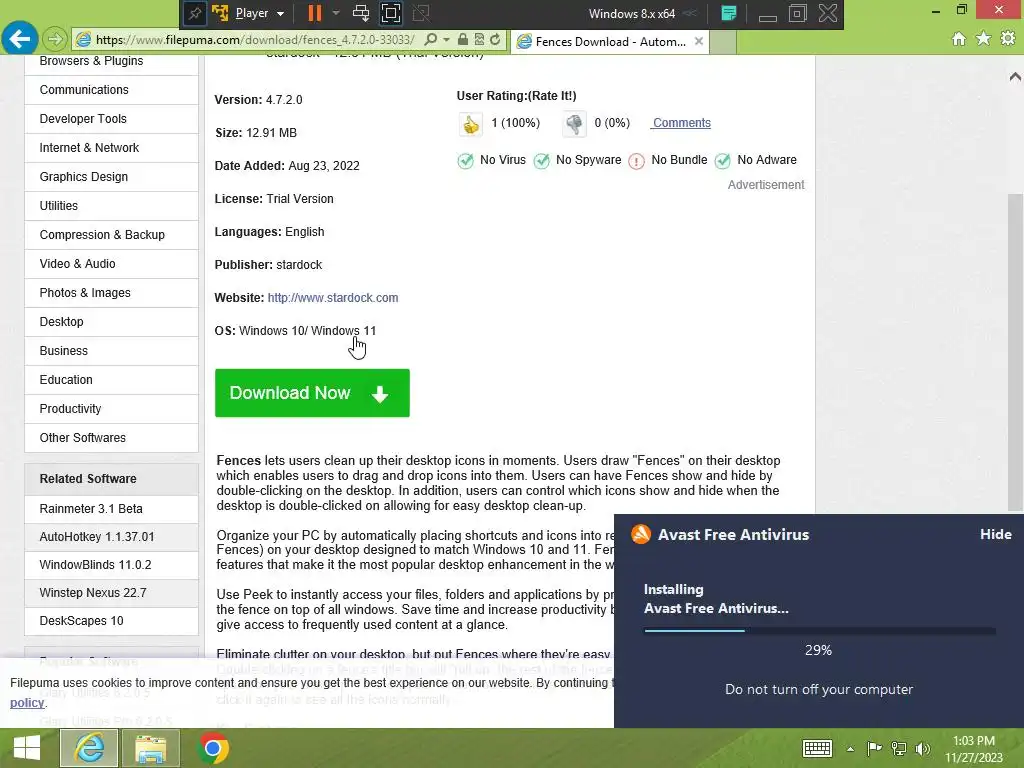Select the Utilities category

pyautogui.click(x=111, y=206)
